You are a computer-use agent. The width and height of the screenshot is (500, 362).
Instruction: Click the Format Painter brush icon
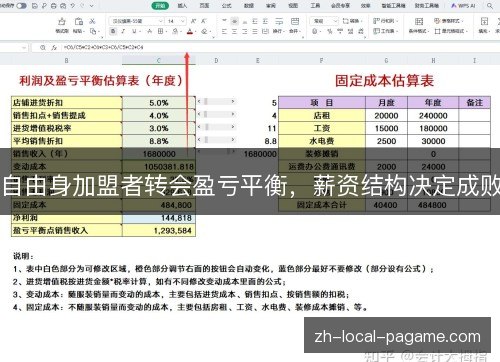[62, 21]
